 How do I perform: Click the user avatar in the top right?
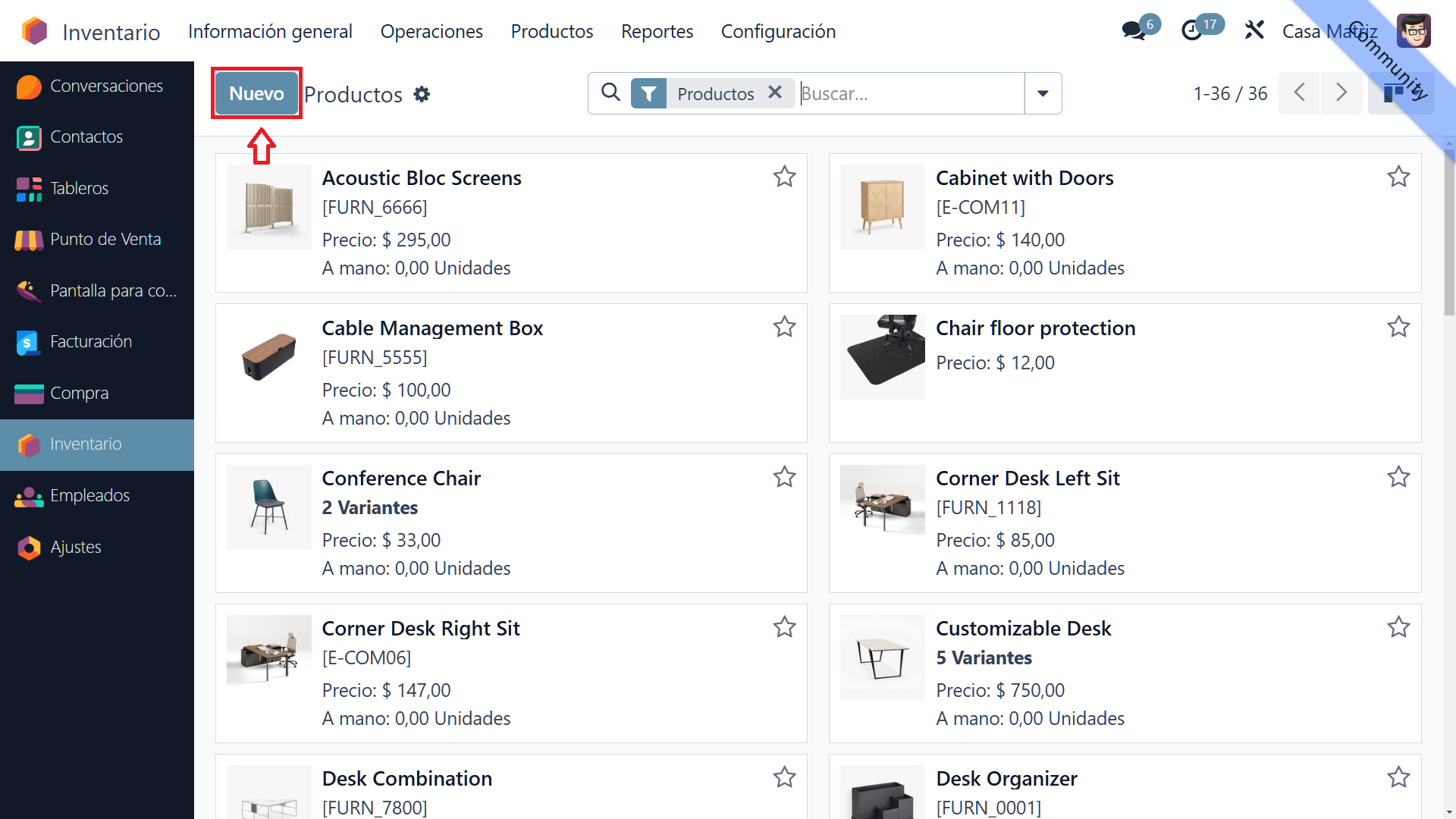(1414, 31)
